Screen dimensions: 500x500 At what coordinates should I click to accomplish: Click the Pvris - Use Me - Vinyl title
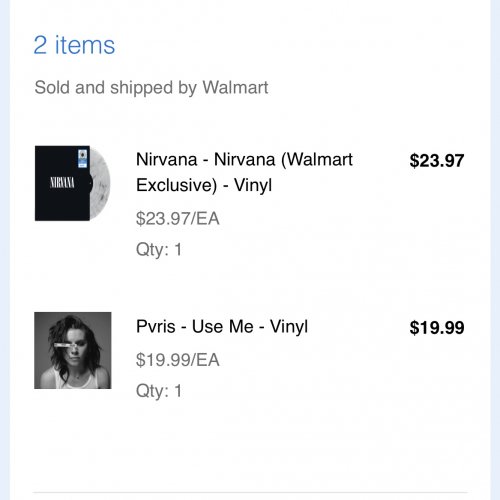[222, 326]
